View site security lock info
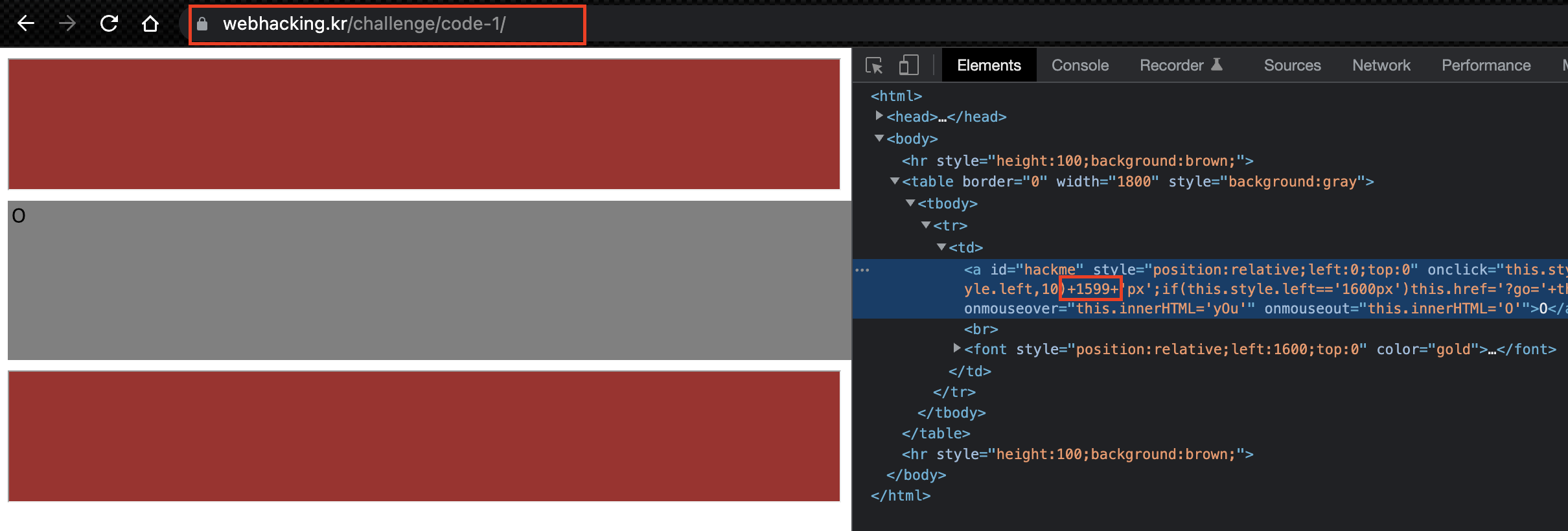The image size is (1568, 531). point(202,24)
